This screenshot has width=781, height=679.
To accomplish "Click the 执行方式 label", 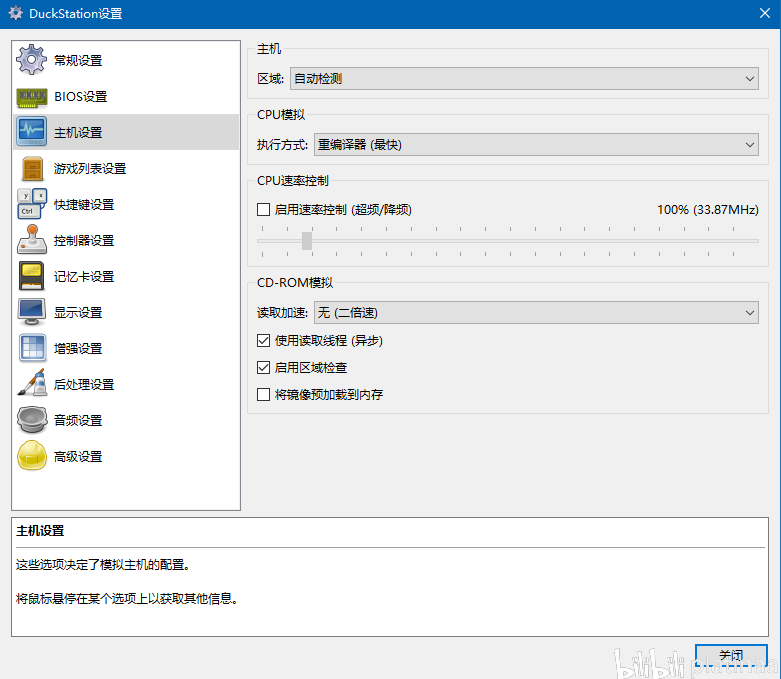I will coord(282,145).
